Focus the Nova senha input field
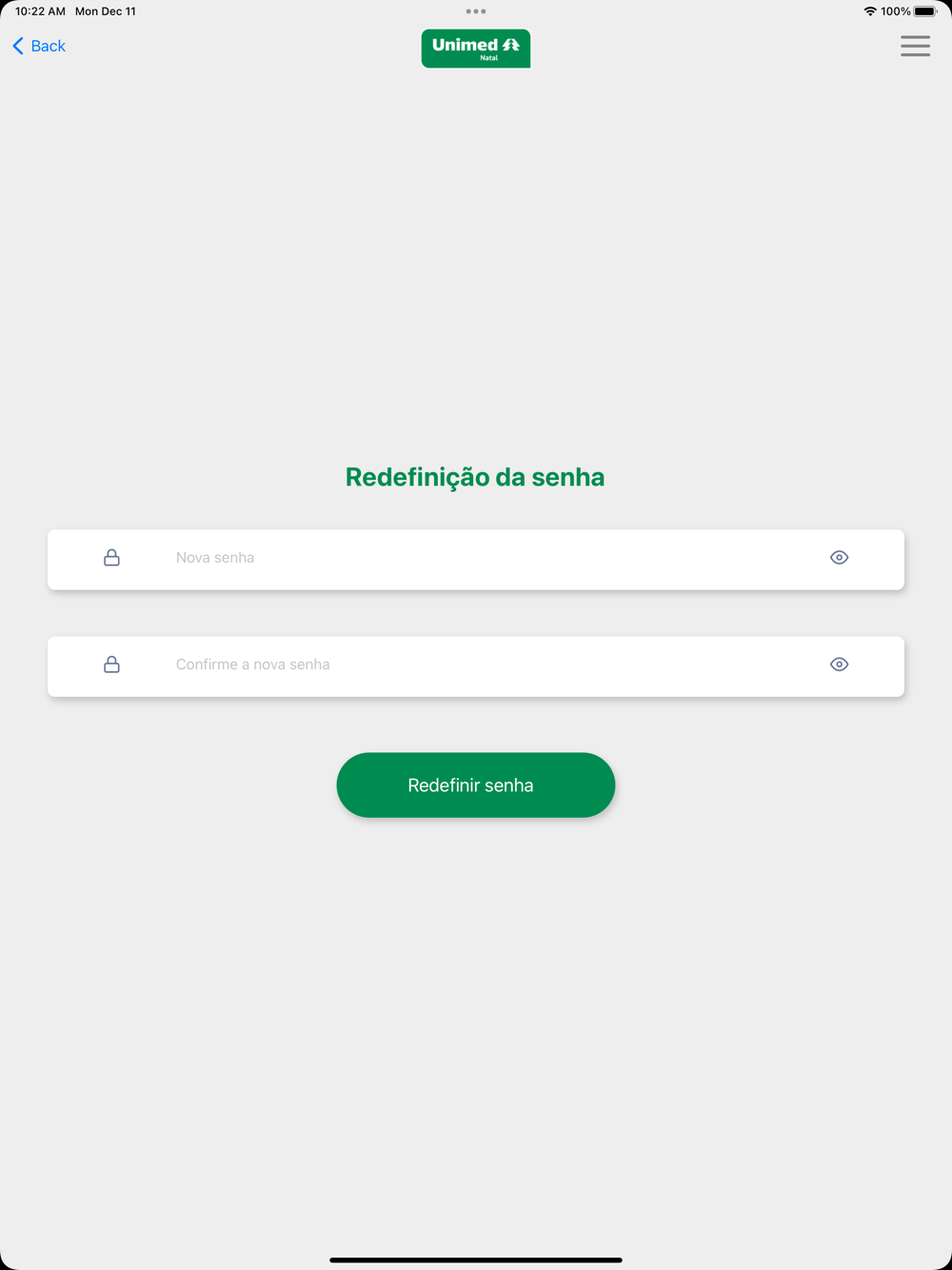The image size is (952, 1270). (476, 560)
